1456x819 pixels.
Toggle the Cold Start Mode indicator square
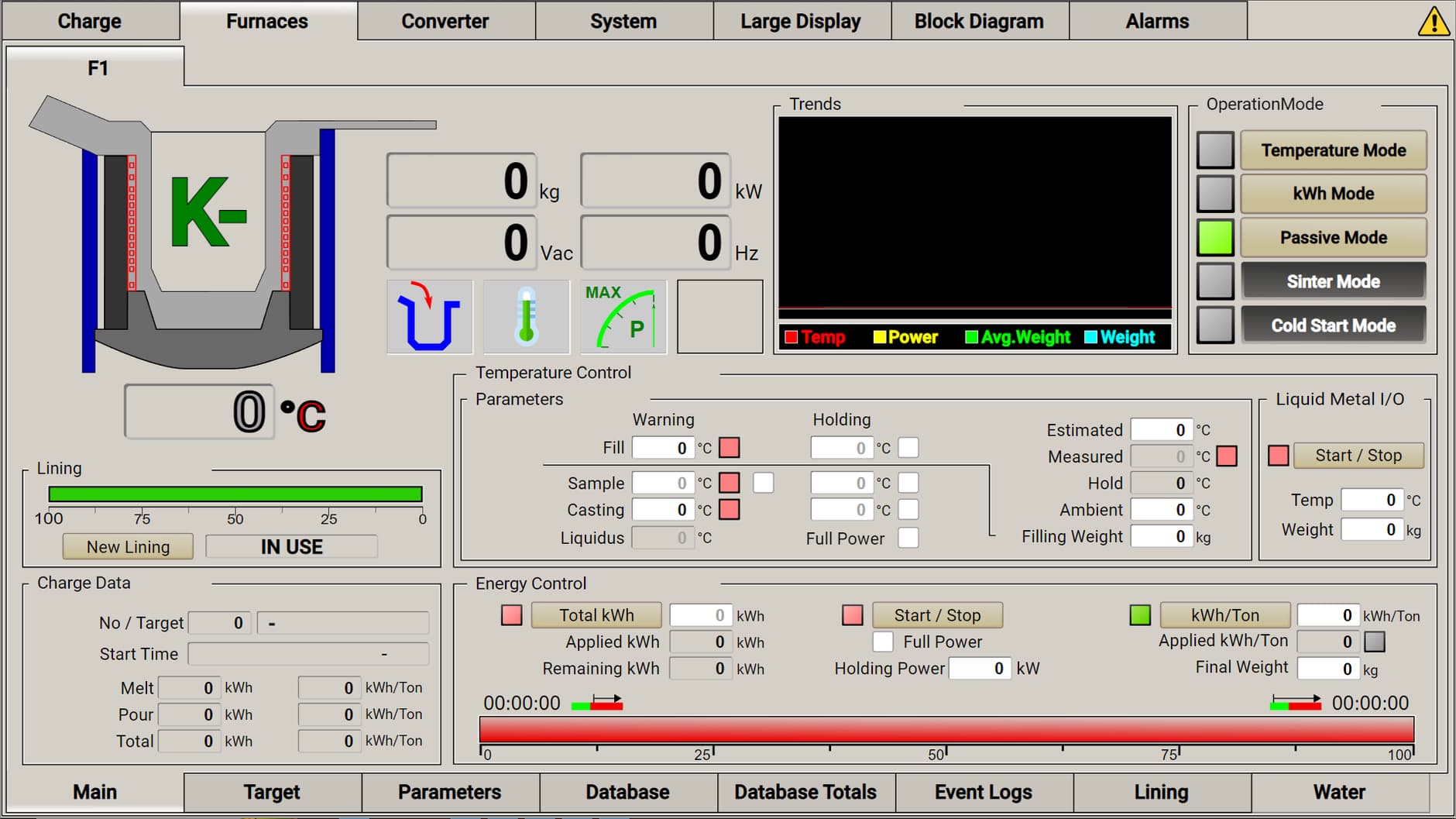pos(1215,325)
